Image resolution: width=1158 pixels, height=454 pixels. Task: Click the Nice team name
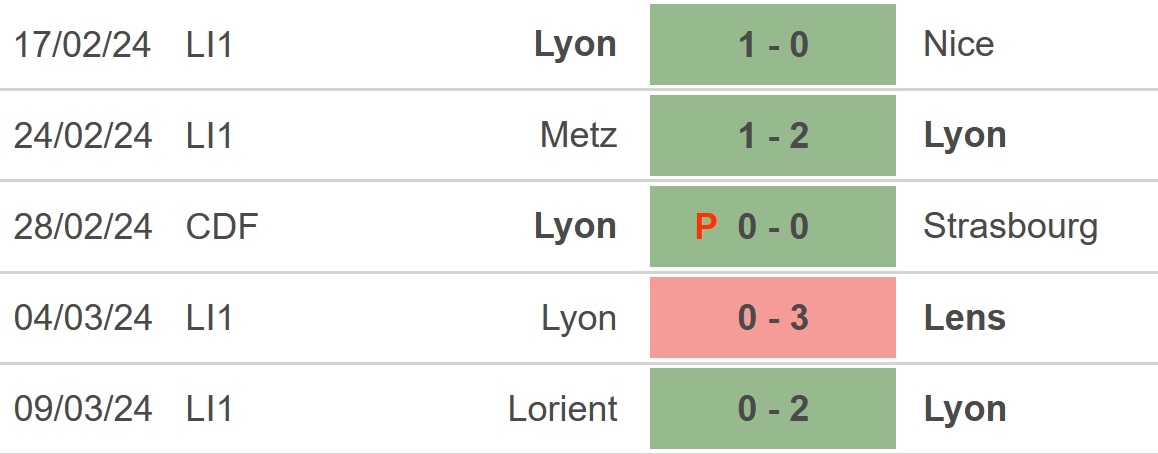959,44
